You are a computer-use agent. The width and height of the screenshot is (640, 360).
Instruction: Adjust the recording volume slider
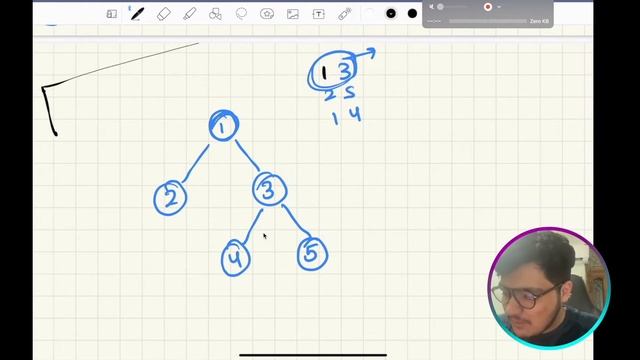click(x=452, y=7)
